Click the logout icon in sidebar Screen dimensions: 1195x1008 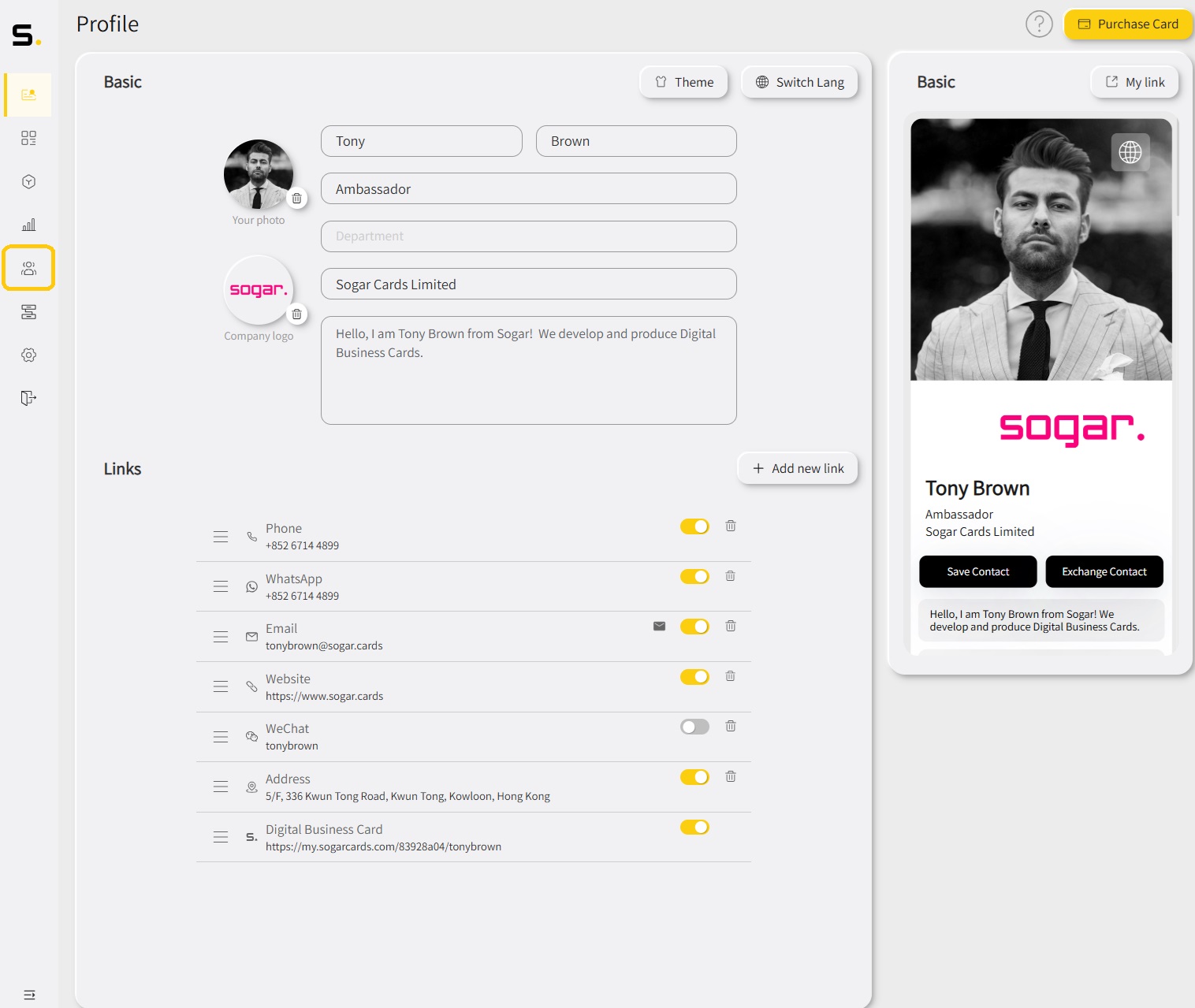(x=28, y=398)
